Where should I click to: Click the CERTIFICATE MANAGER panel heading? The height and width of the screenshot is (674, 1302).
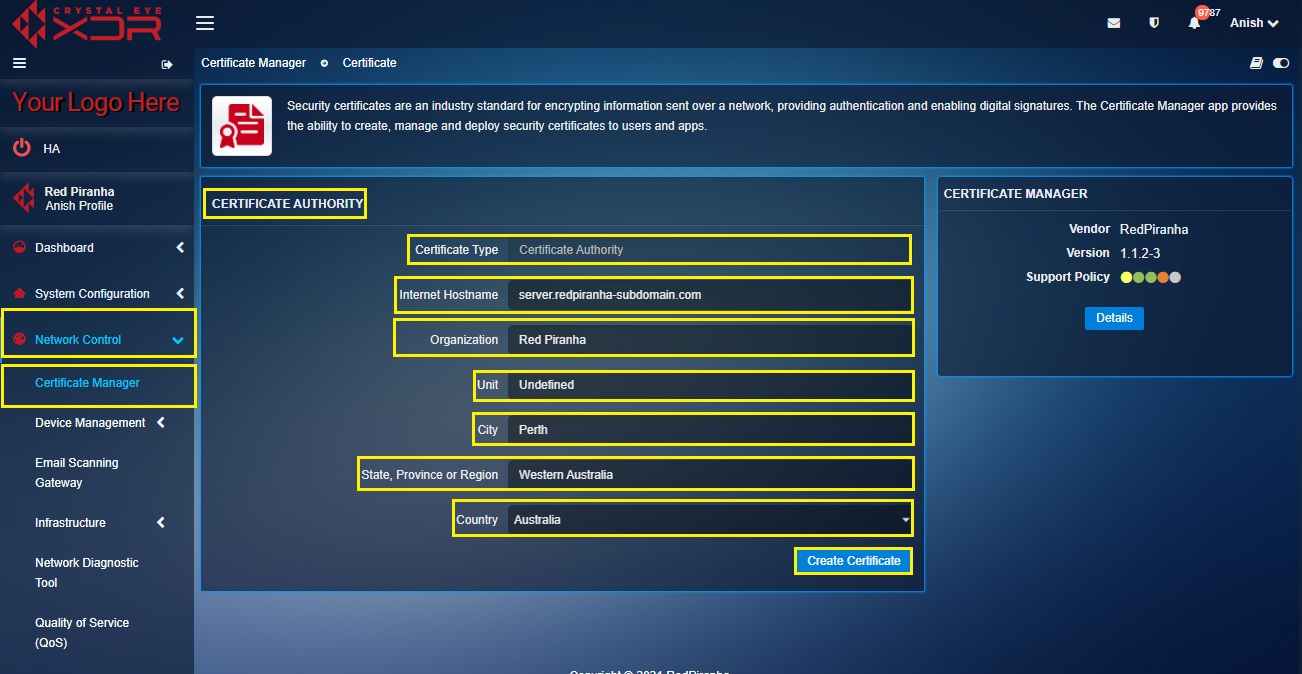1016,194
